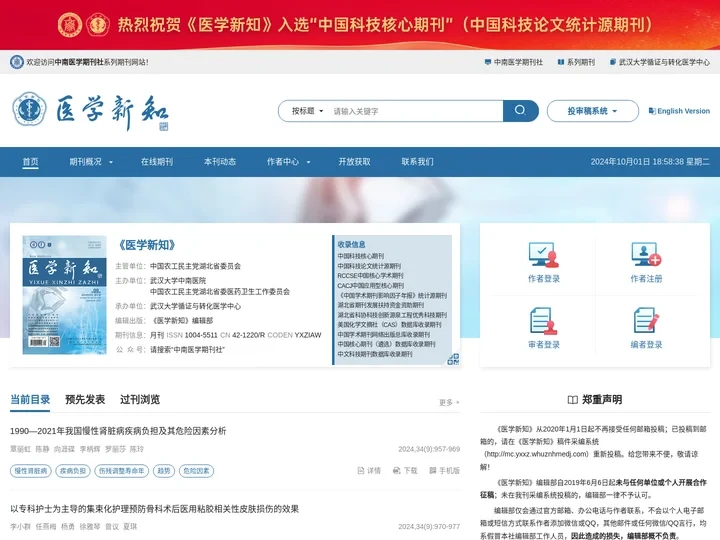
Task: Click author name 李小群
Action: (20, 526)
